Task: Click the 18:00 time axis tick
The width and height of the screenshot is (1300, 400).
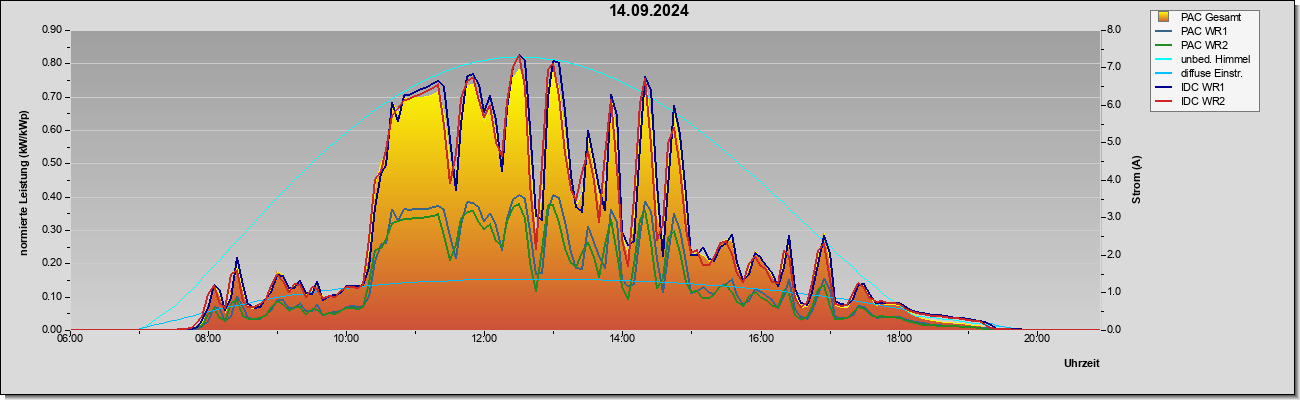Action: click(x=899, y=338)
